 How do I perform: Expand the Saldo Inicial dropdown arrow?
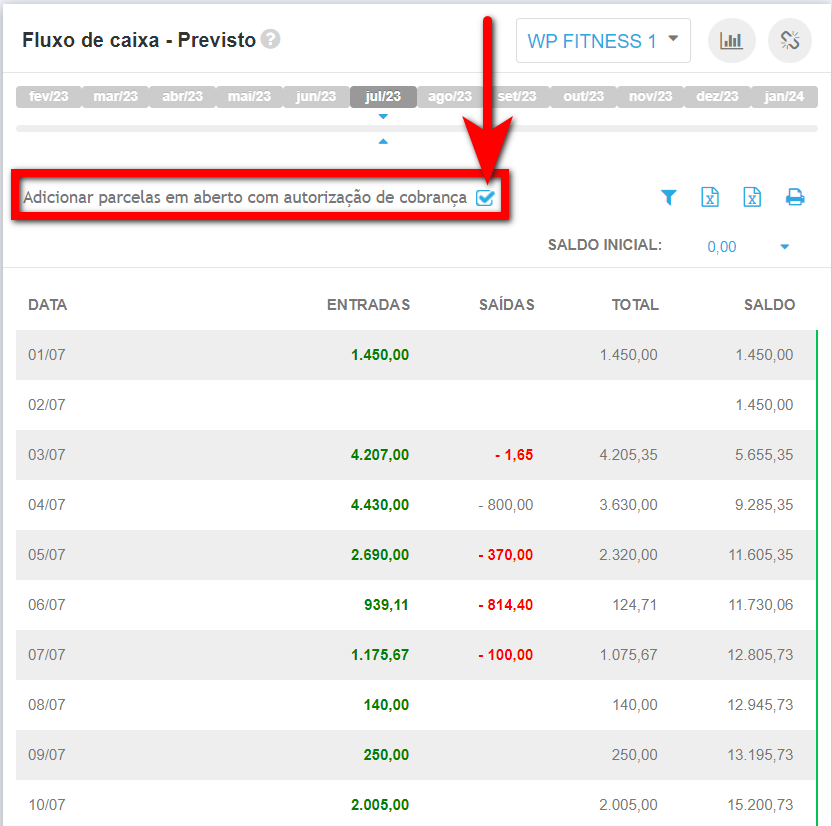[x=785, y=247]
